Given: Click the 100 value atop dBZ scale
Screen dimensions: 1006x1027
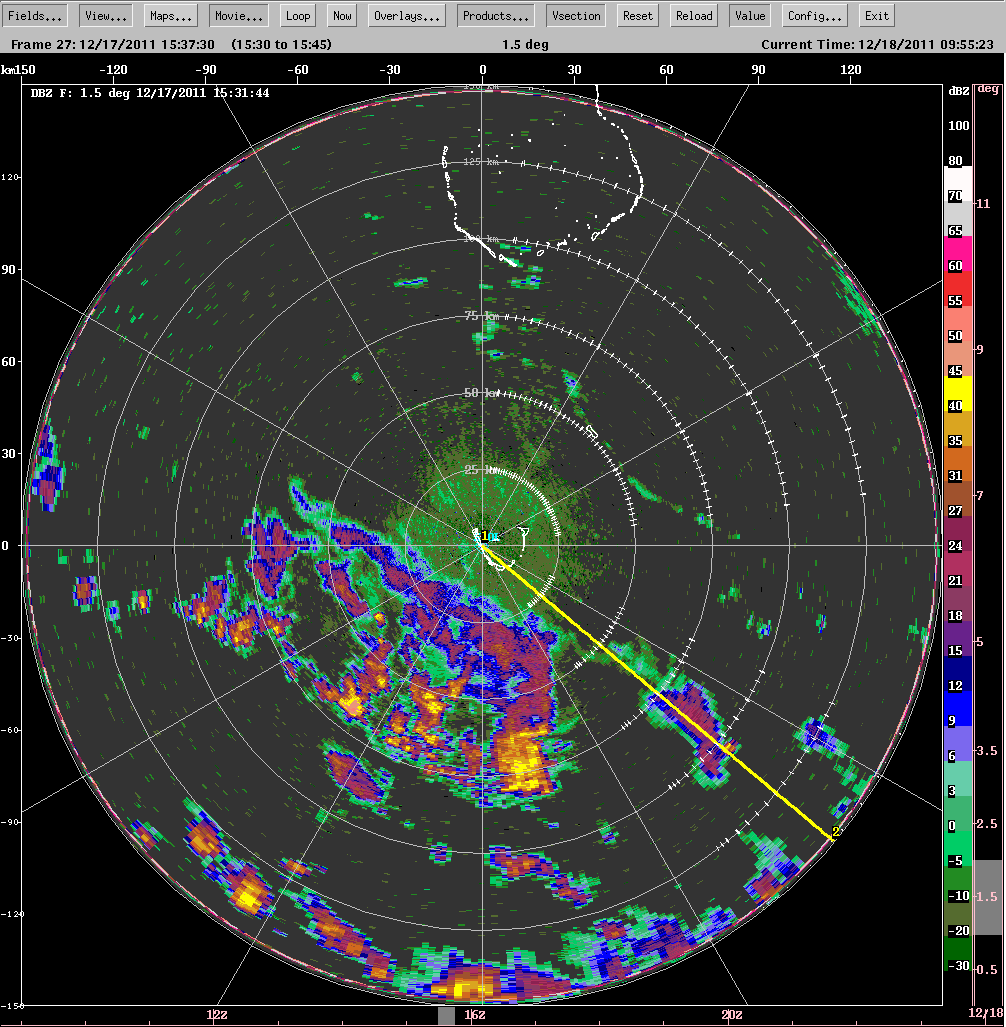Looking at the screenshot, I should tap(959, 126).
